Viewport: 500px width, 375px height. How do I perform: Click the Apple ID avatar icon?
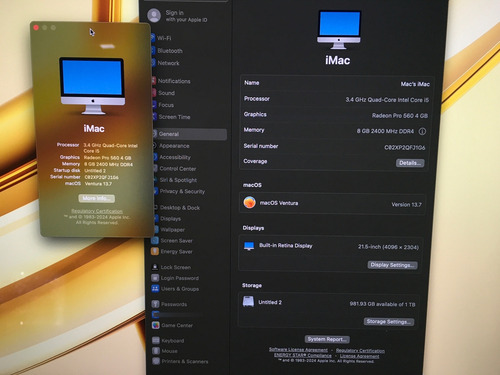[x=154, y=16]
